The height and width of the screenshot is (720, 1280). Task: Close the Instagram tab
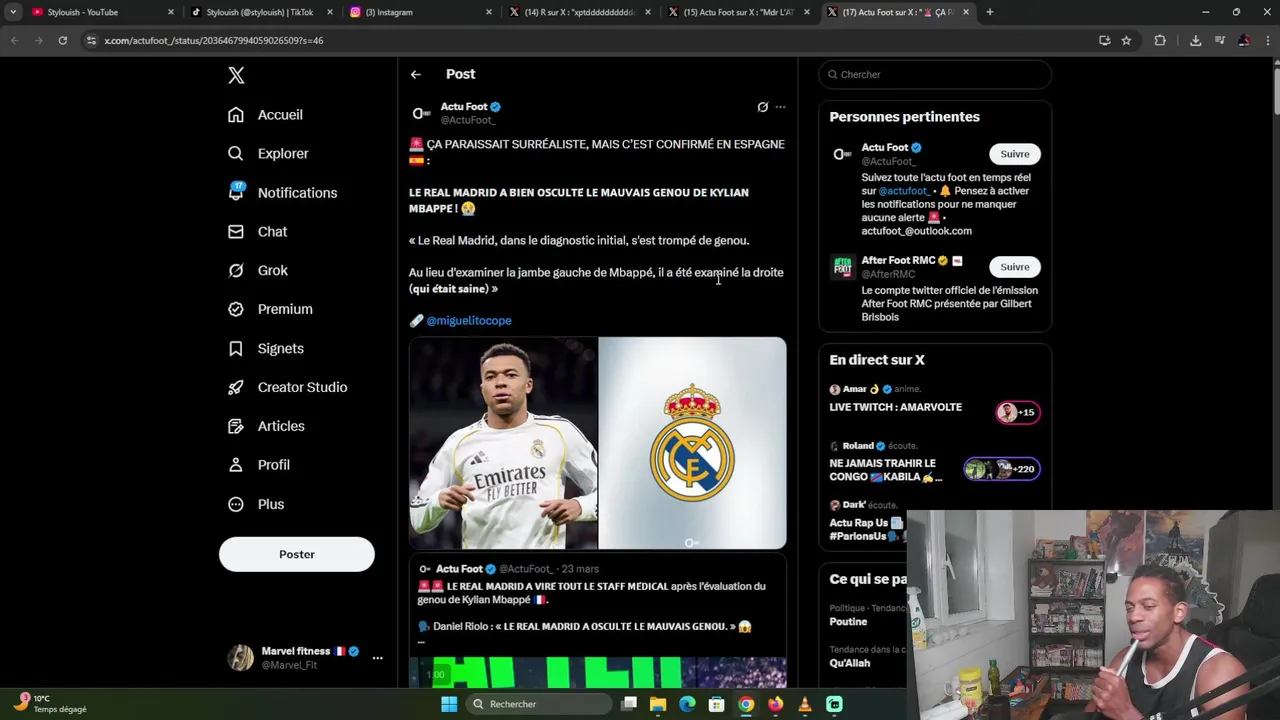[x=489, y=12]
